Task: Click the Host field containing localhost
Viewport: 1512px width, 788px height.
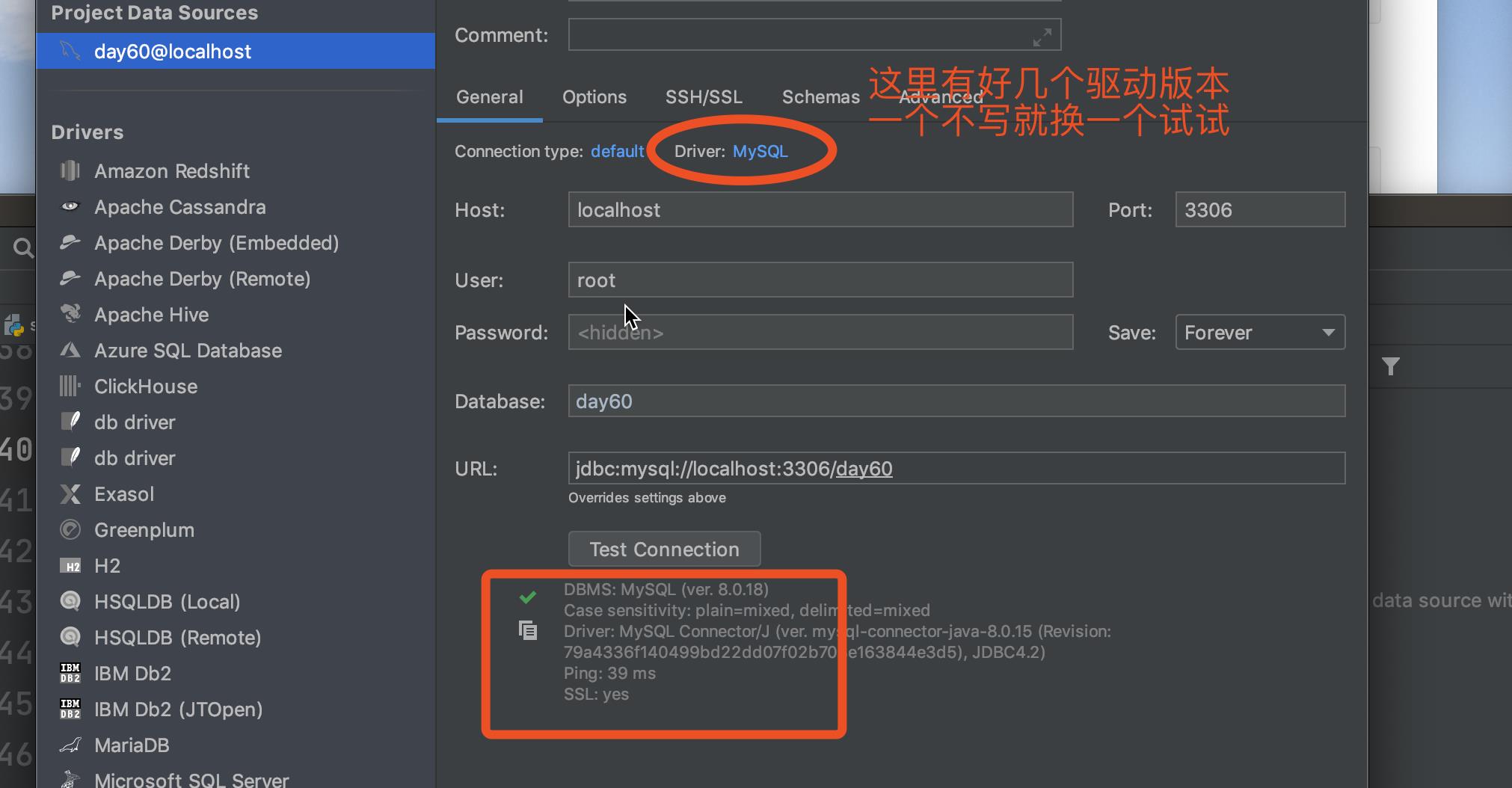Action: coord(820,209)
